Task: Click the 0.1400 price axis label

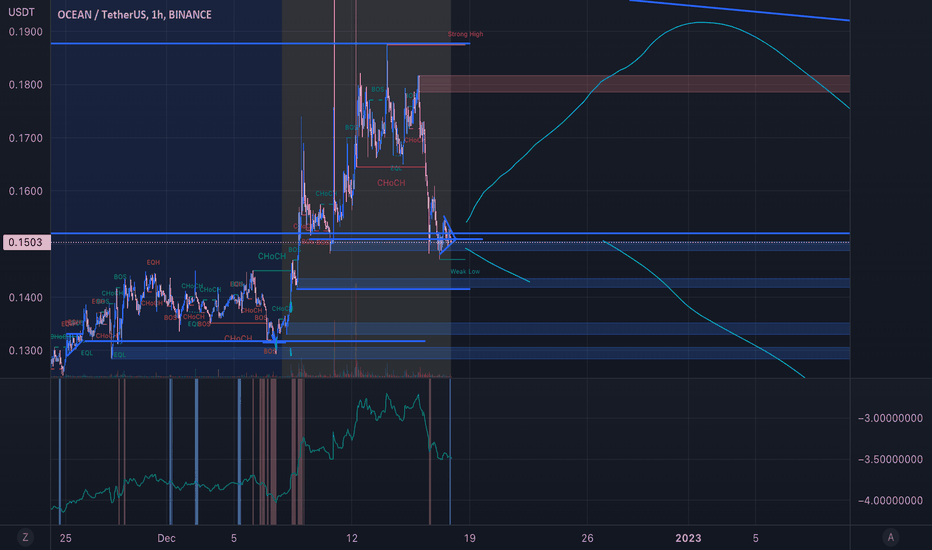Action: click(26, 297)
